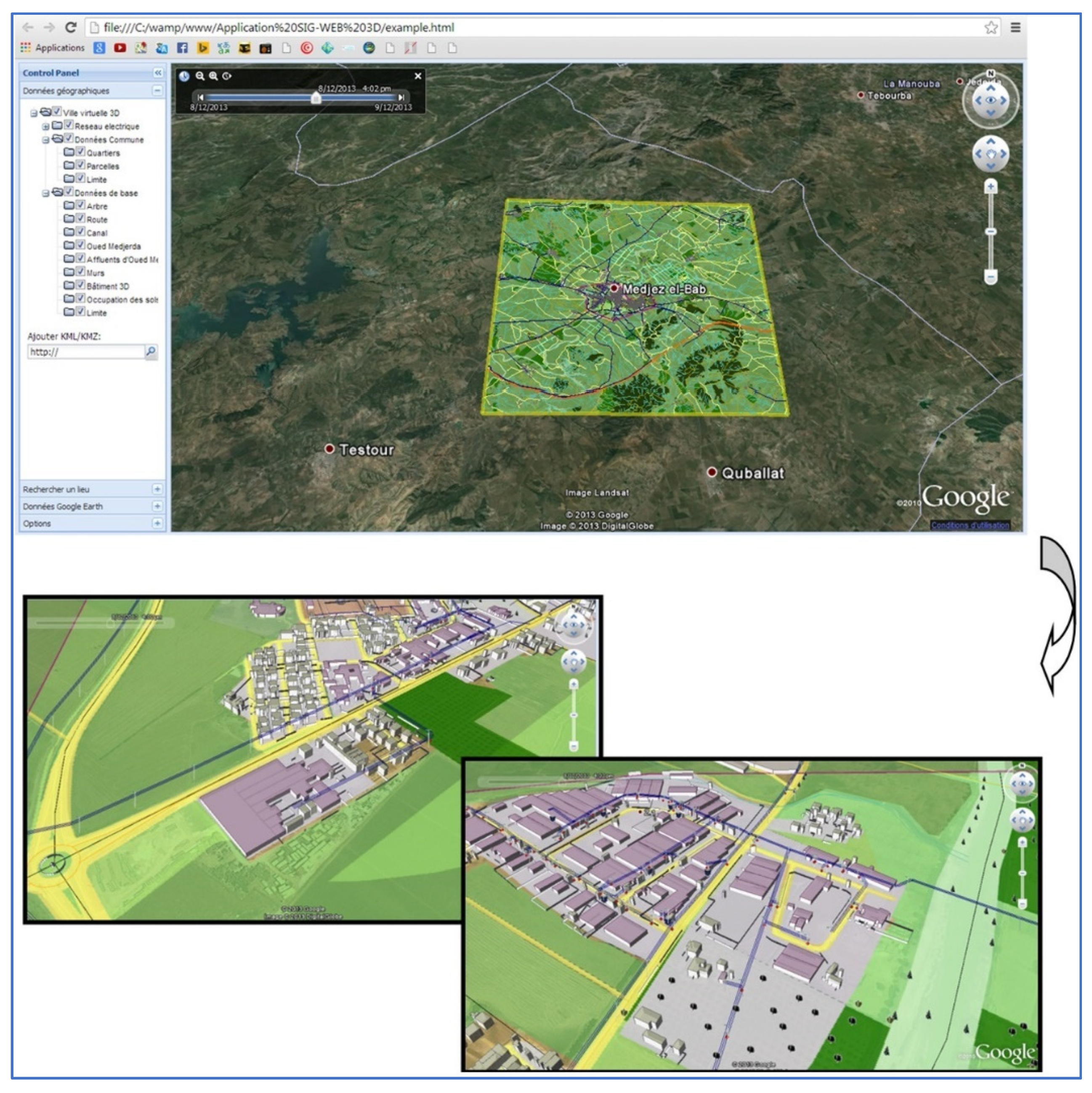
Task: Zoom in the time slider range
Action: (213, 76)
